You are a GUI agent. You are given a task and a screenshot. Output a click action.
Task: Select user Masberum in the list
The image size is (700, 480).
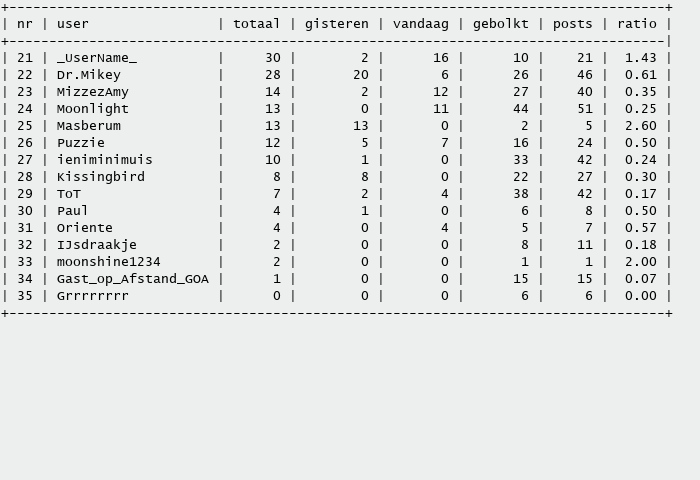(88, 126)
